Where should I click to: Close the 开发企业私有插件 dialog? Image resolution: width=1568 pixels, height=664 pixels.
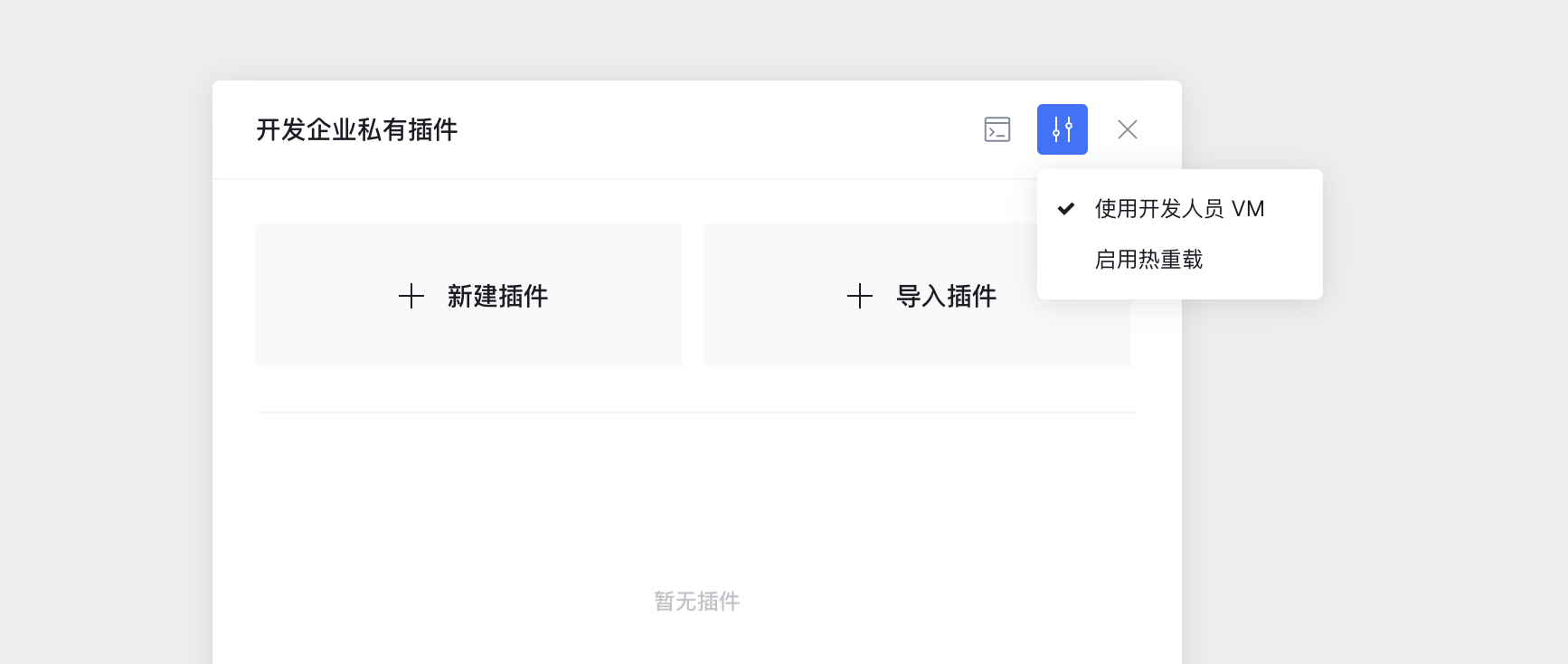click(x=1127, y=129)
